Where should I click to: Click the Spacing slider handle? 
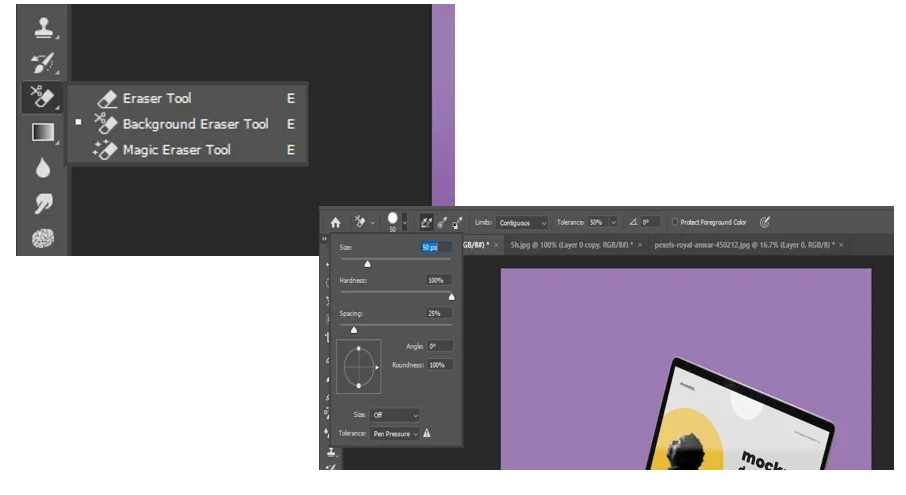(x=354, y=330)
